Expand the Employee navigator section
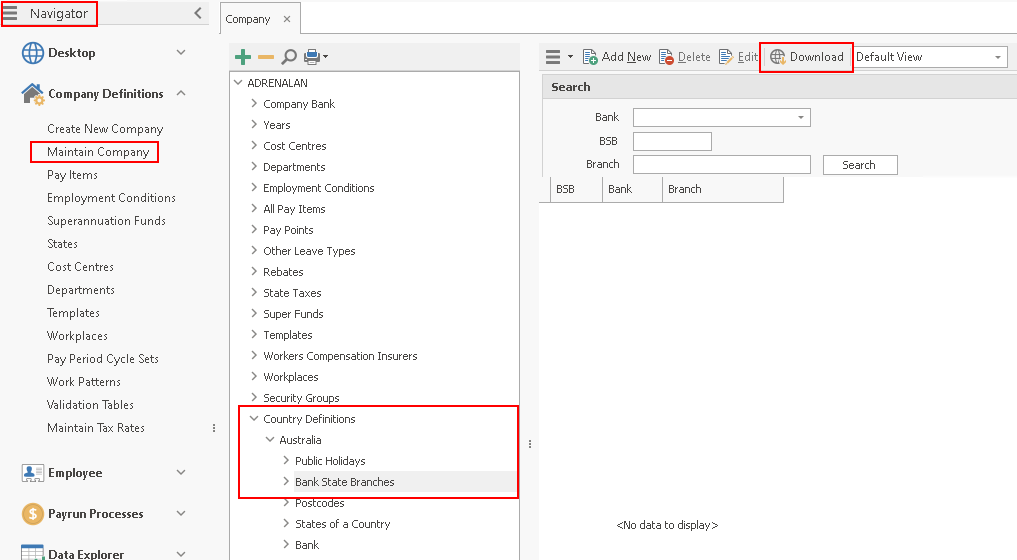The height and width of the screenshot is (560, 1017). point(181,473)
